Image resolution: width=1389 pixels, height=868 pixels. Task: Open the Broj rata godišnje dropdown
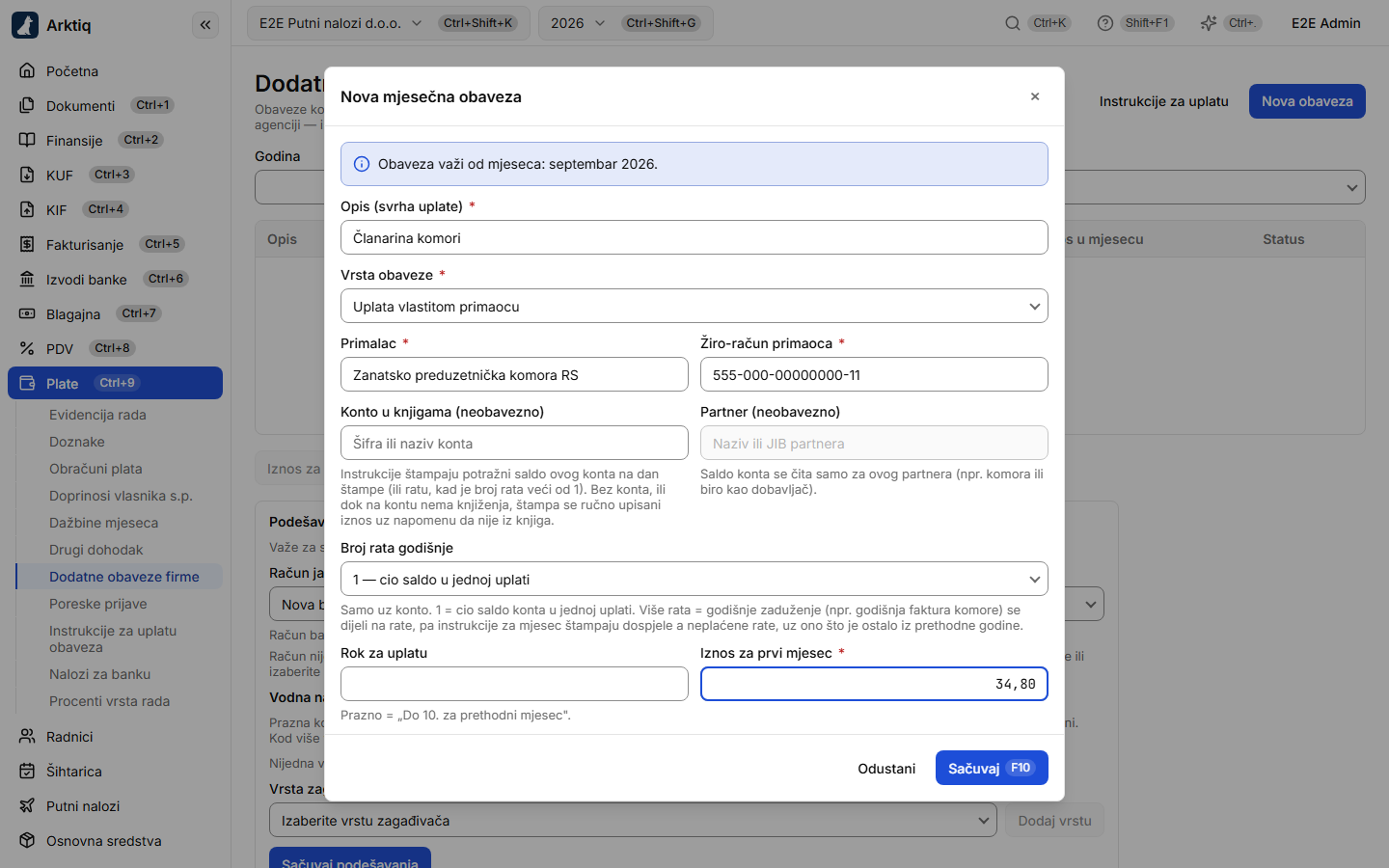coord(694,579)
